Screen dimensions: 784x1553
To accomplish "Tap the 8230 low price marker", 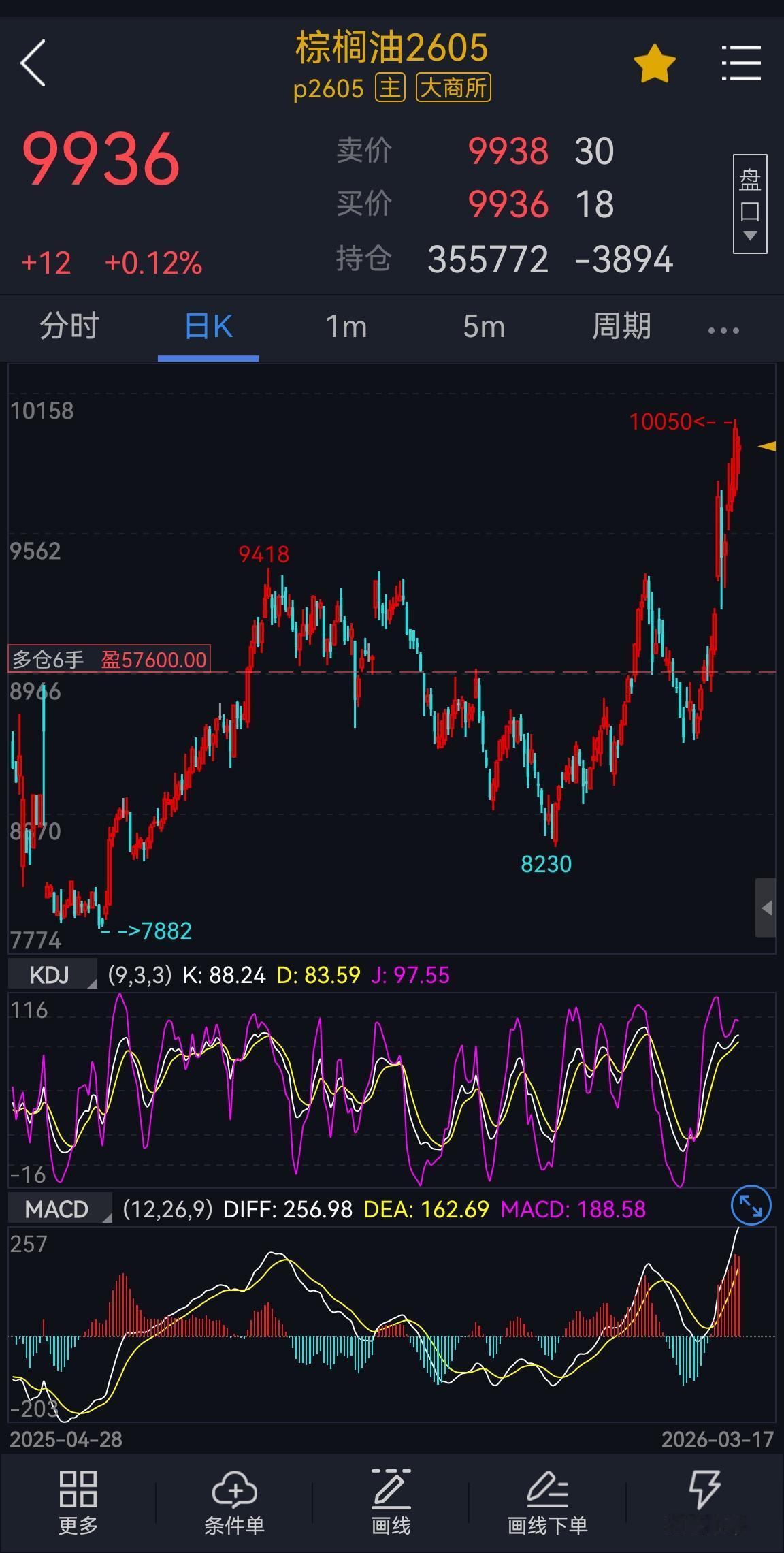I will point(546,864).
